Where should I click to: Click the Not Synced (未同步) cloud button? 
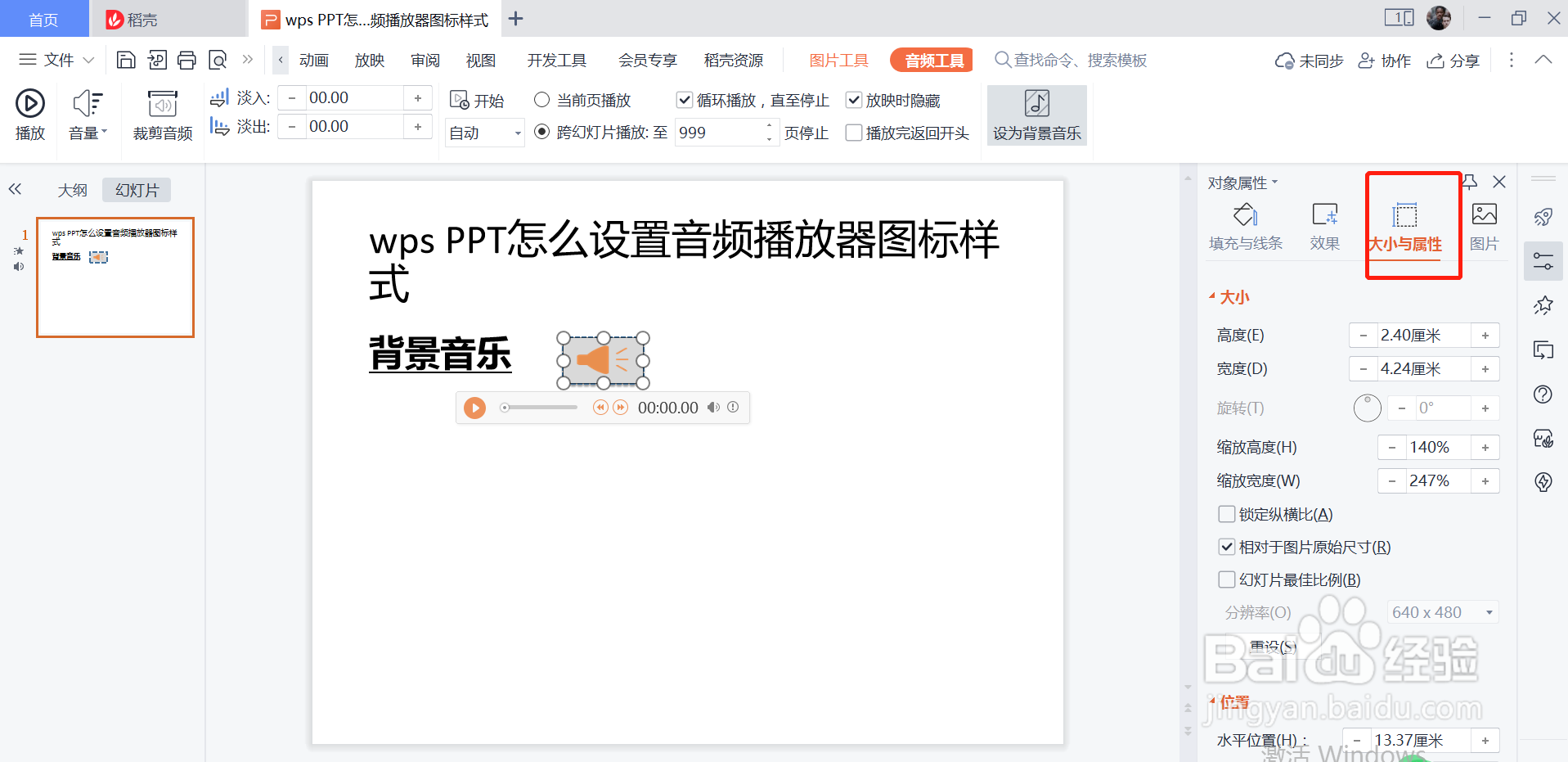click(1309, 61)
